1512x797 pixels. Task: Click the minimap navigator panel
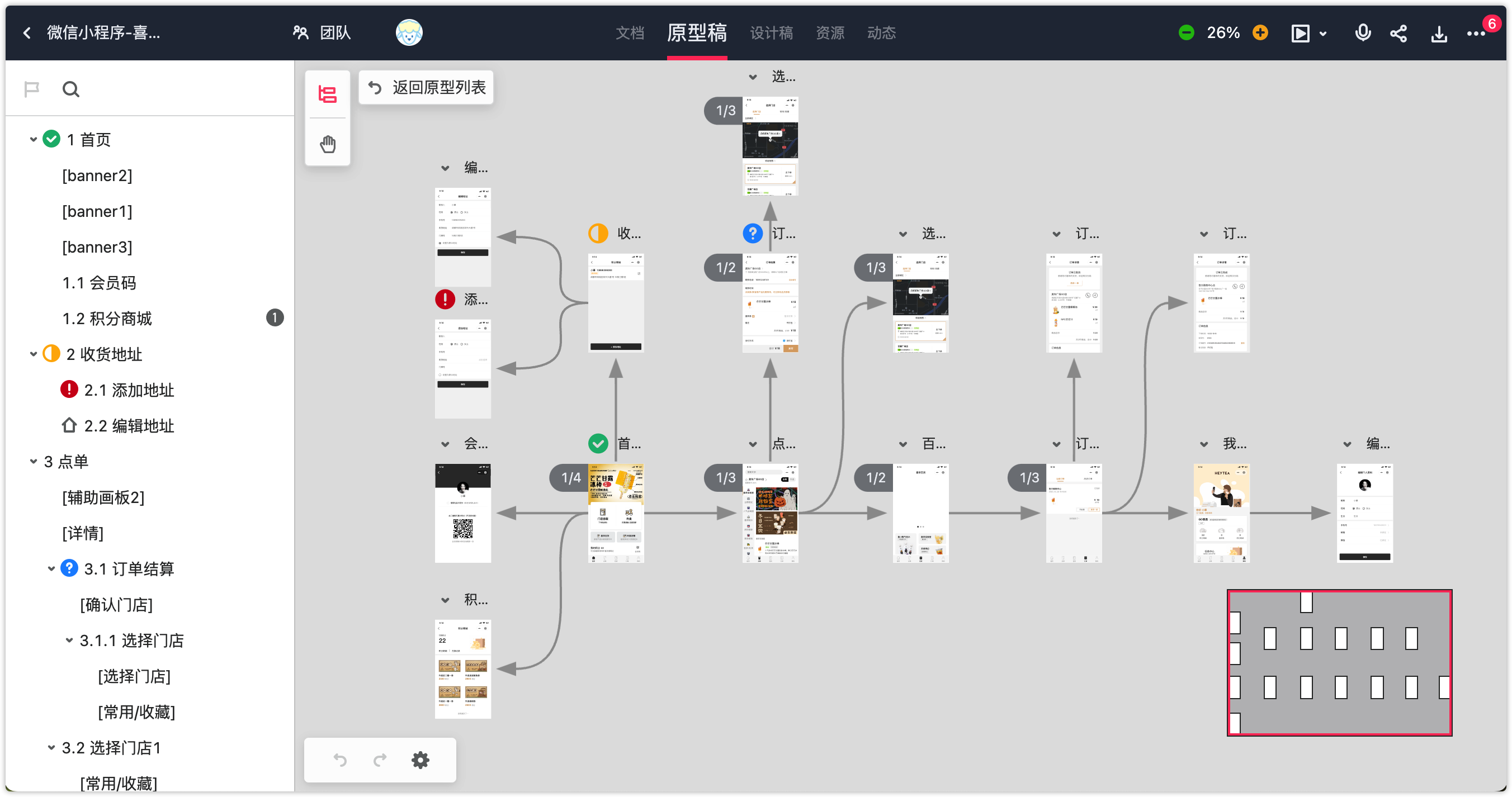tap(1339, 663)
